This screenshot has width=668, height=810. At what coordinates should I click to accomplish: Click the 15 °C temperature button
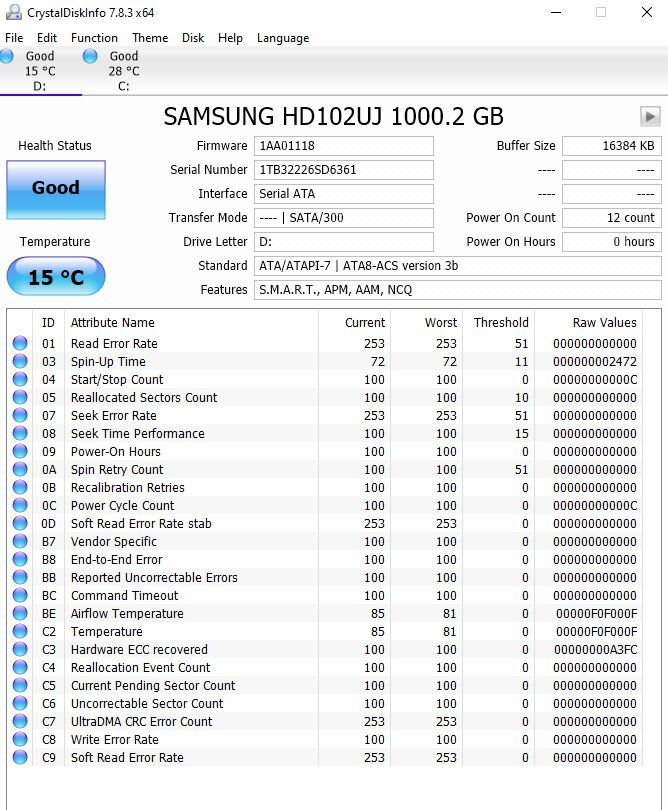pos(56,276)
